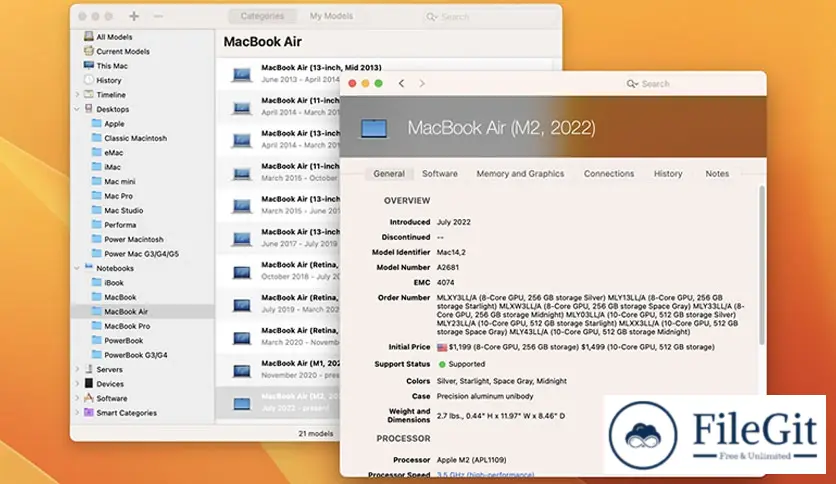Click the "21 models" status text
This screenshot has width=836, height=484.
316,433
